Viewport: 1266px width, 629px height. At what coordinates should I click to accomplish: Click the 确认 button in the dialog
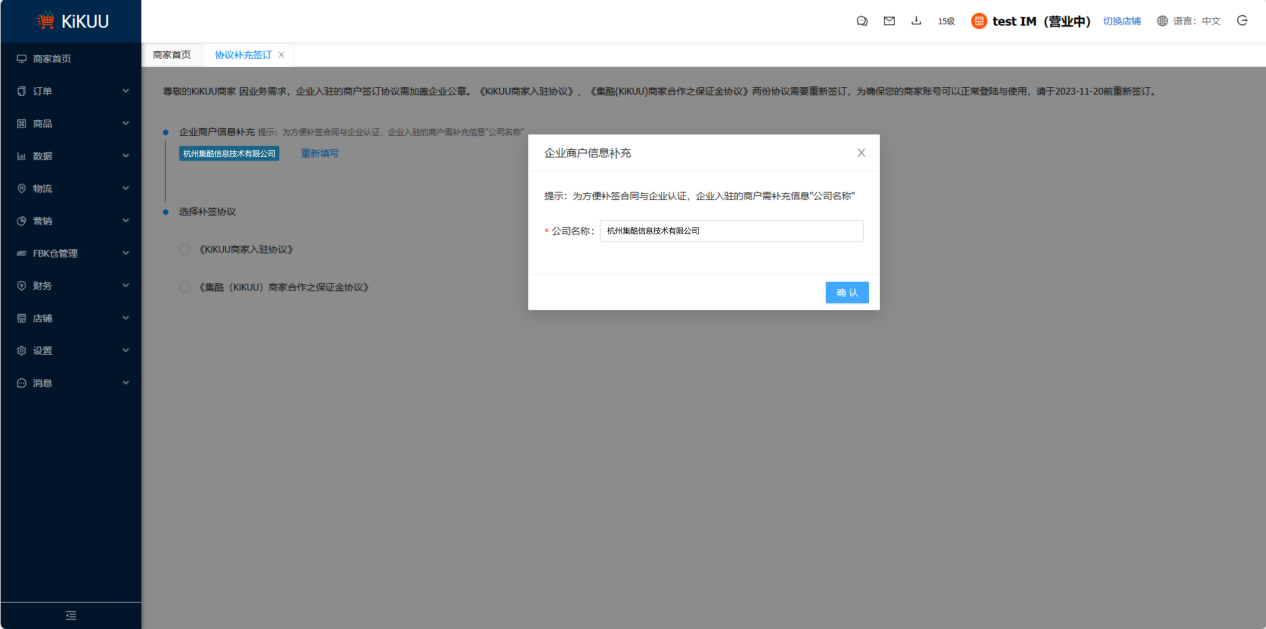pos(847,292)
